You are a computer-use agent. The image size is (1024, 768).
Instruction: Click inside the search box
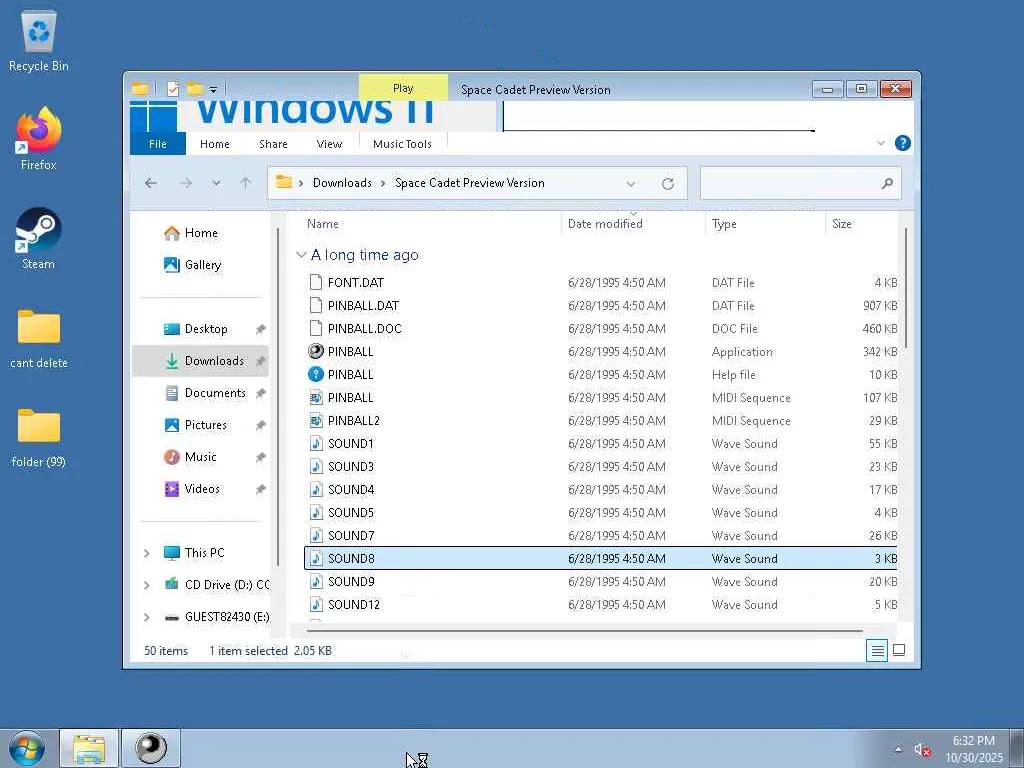pos(801,184)
